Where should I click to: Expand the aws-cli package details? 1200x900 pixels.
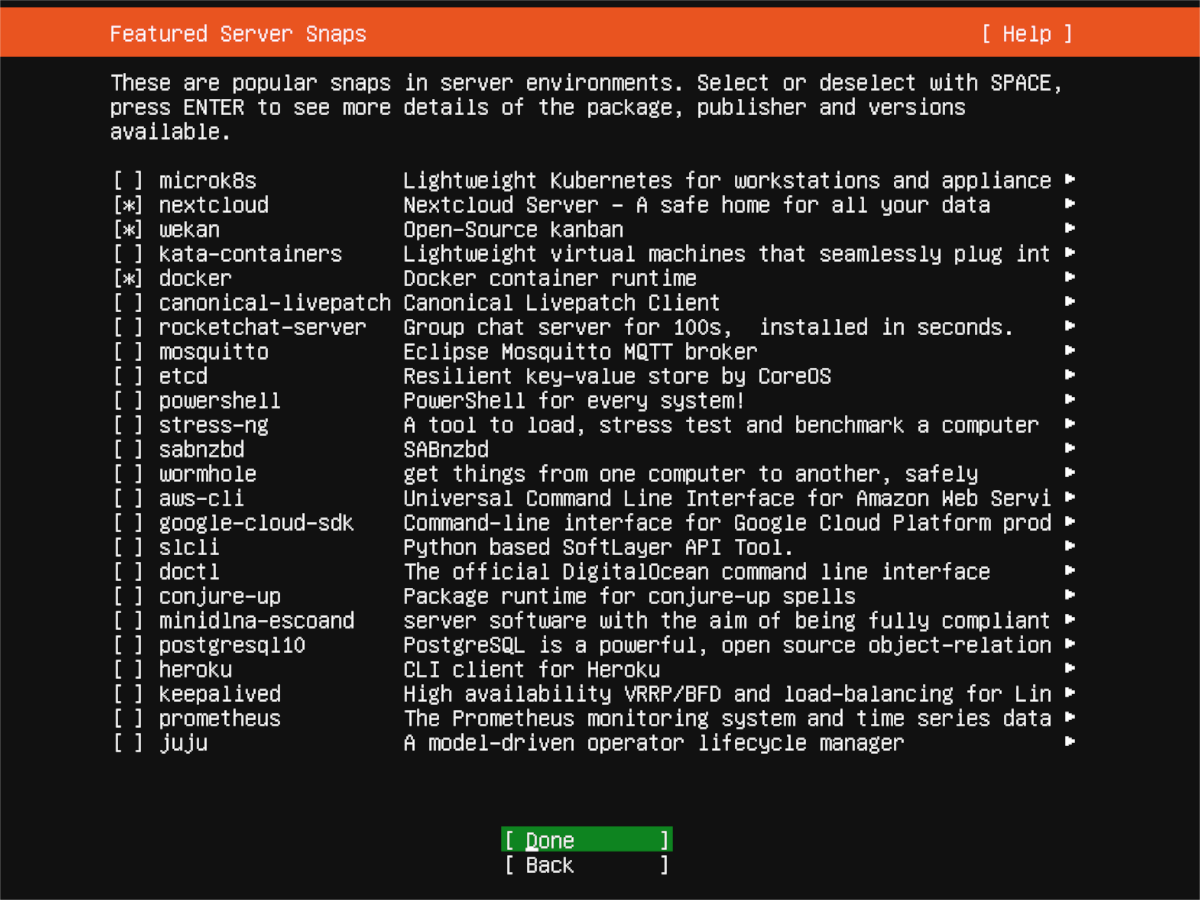tap(1069, 497)
